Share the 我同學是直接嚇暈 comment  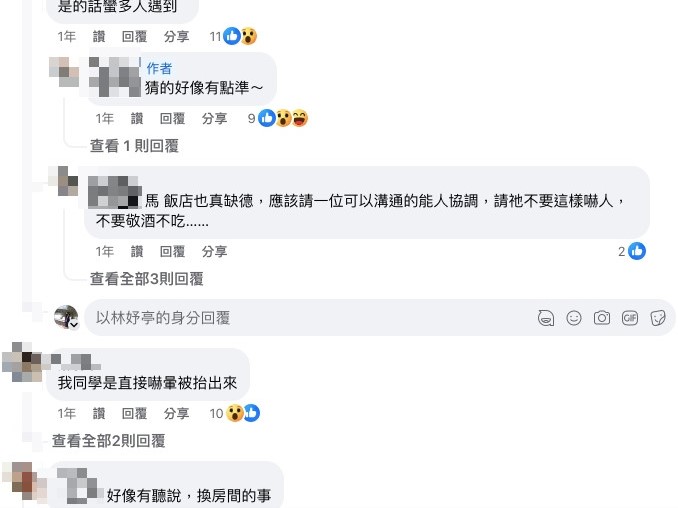coord(176,414)
